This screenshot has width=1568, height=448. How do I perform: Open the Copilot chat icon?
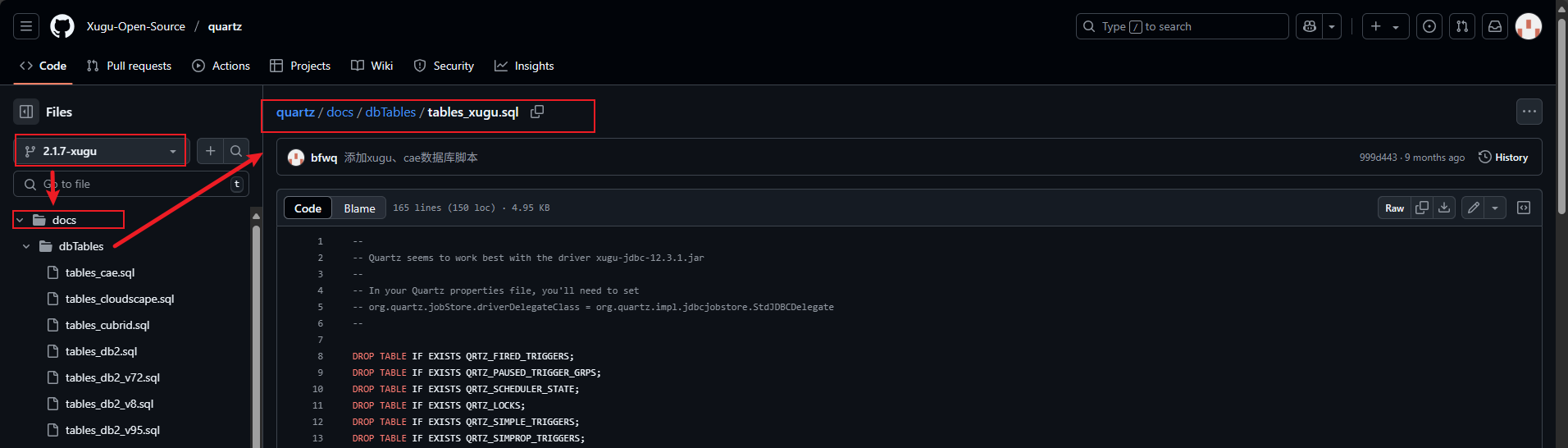click(x=1310, y=26)
